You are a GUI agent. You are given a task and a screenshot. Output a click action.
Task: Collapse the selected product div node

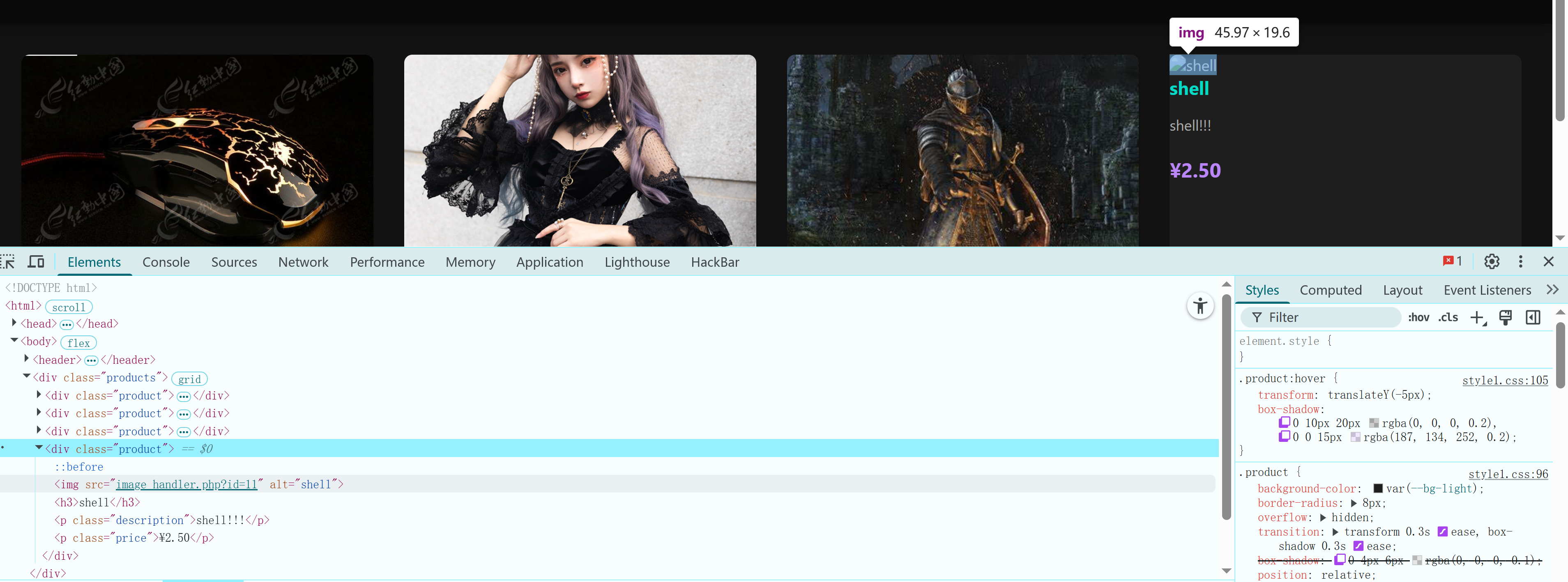39,448
